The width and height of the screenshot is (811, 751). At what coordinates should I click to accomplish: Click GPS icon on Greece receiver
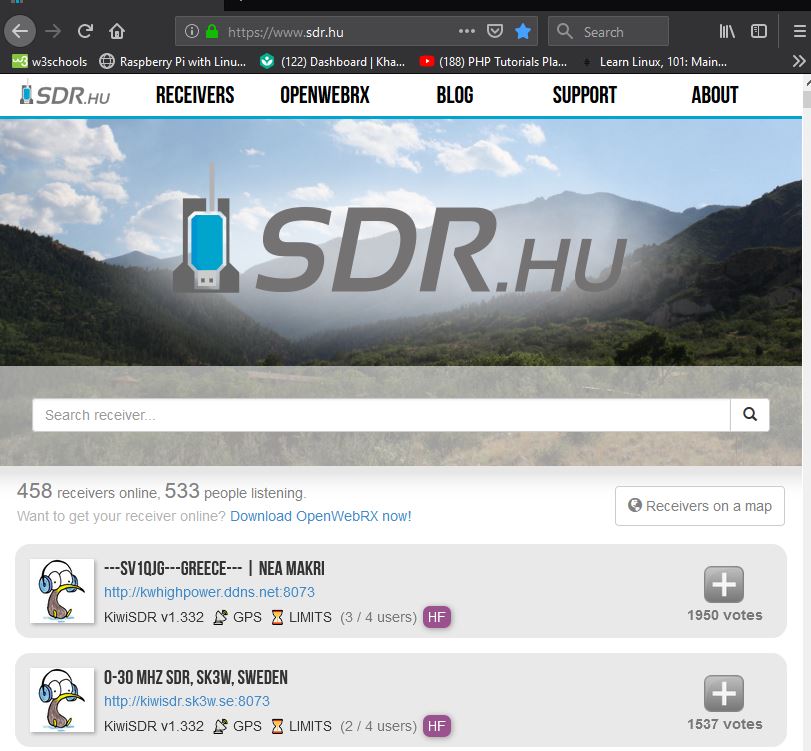point(220,617)
